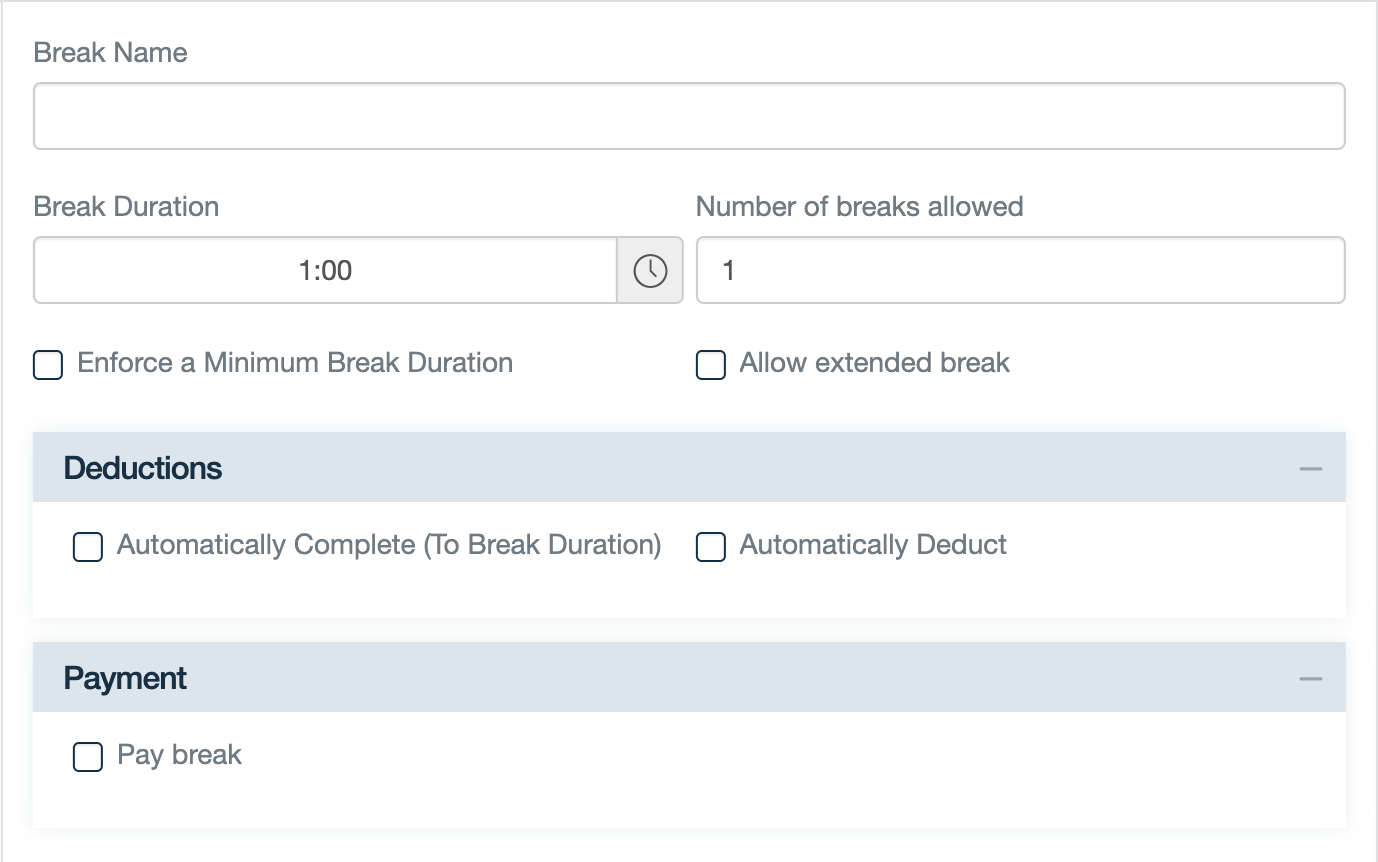Click the Deductions section header title

(x=143, y=468)
